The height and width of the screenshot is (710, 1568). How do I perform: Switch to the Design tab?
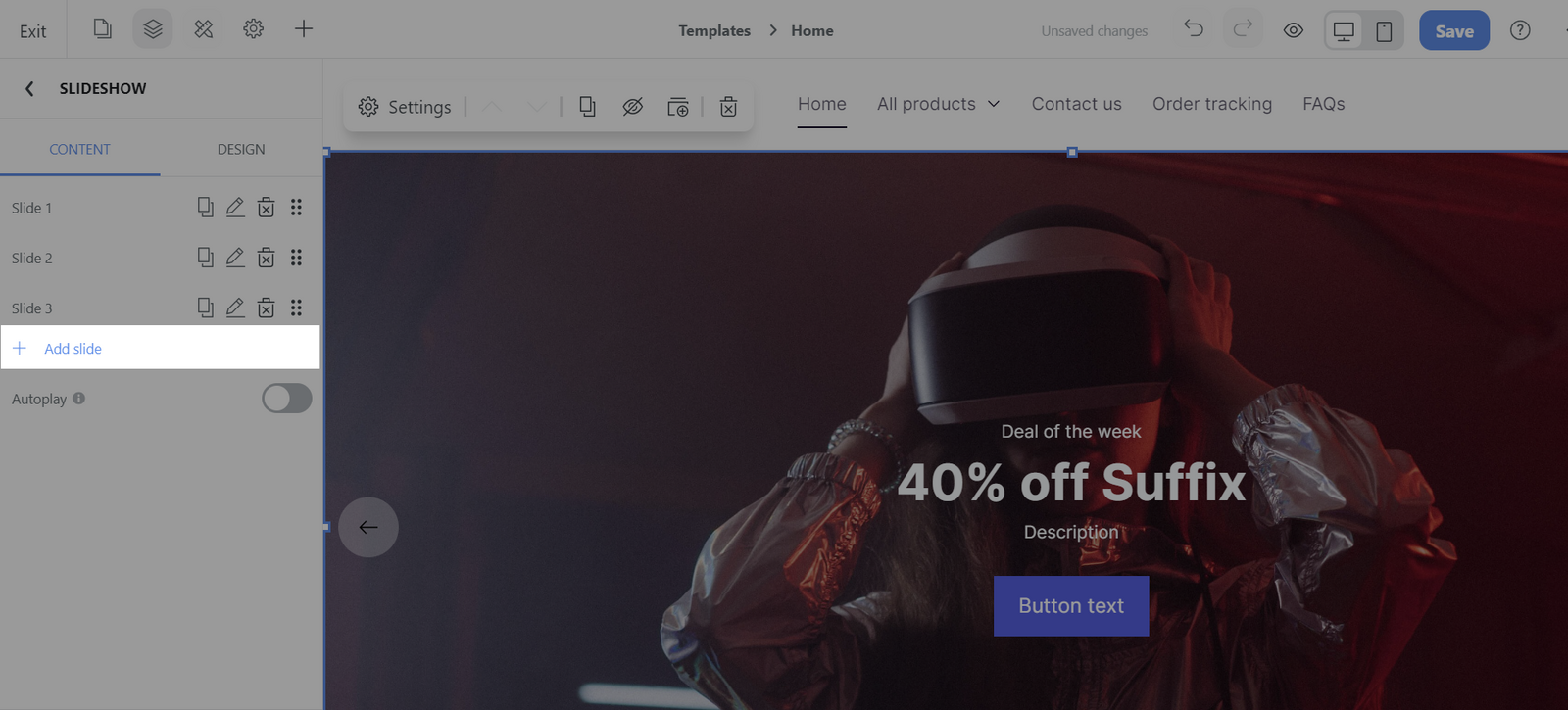point(241,150)
